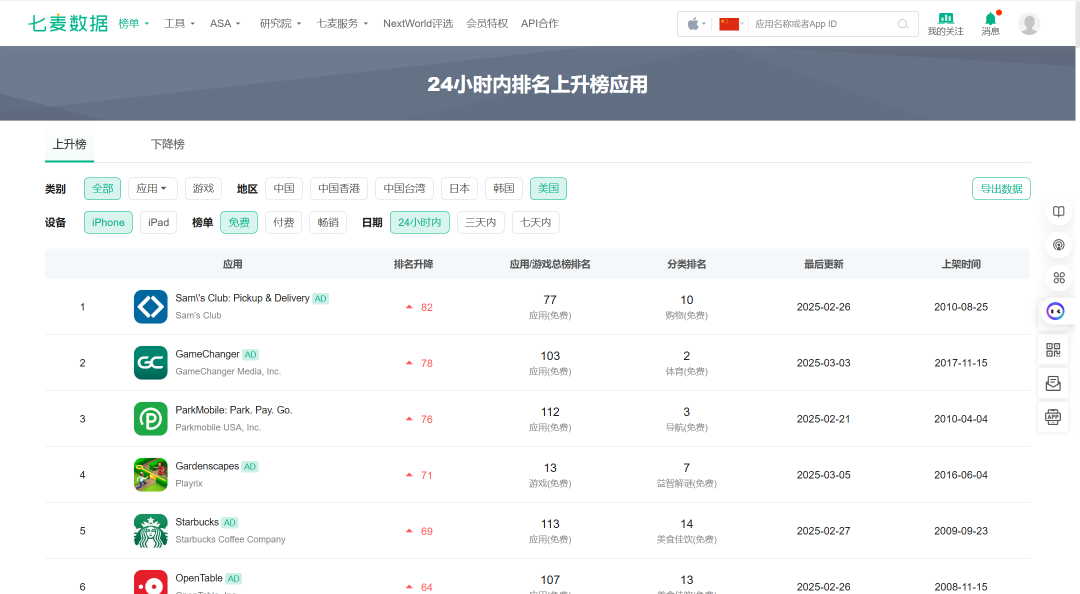Expand the 工具 menu
Screen dimensions: 1080x594
(179, 23)
